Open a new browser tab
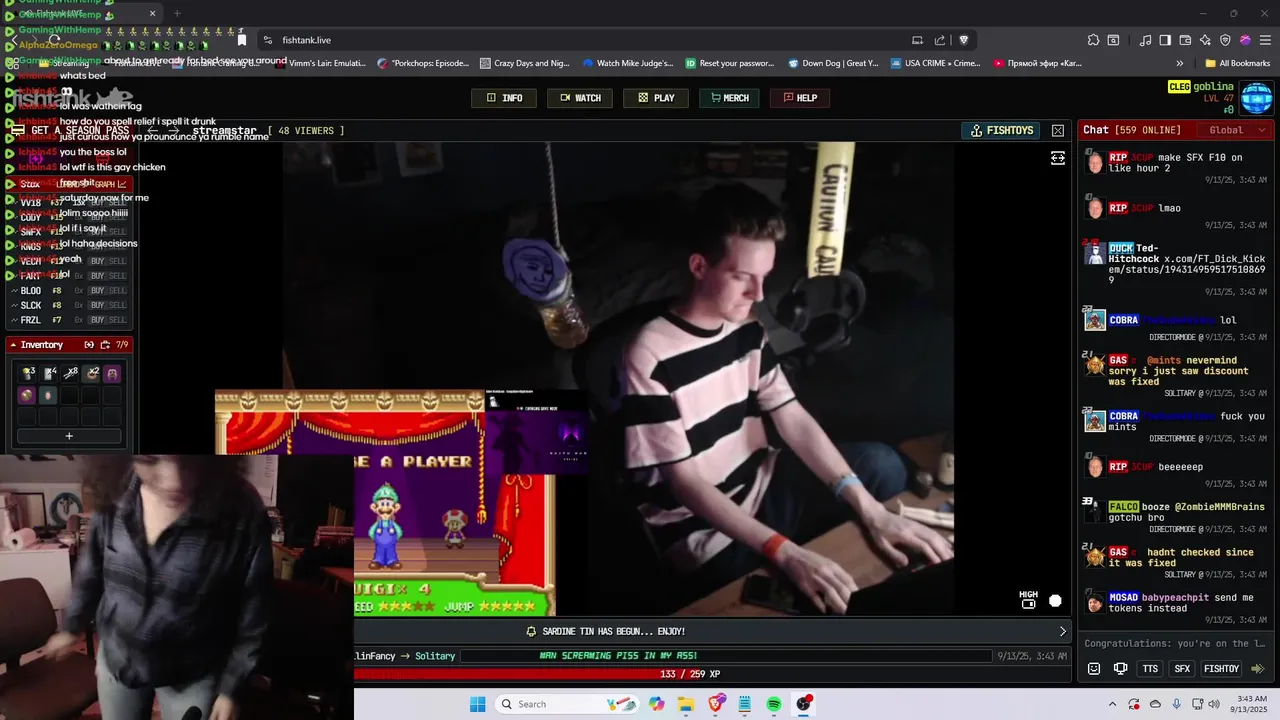This screenshot has width=1280, height=720. point(177,13)
